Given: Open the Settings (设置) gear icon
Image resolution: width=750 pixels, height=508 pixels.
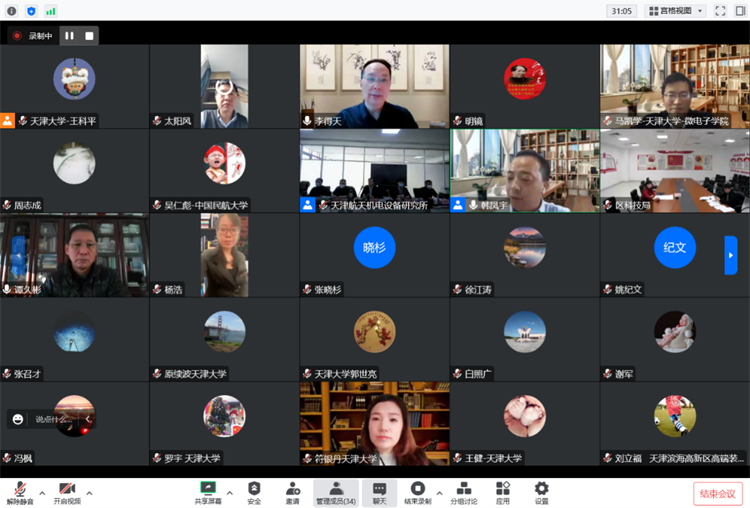Looking at the screenshot, I should [x=541, y=490].
